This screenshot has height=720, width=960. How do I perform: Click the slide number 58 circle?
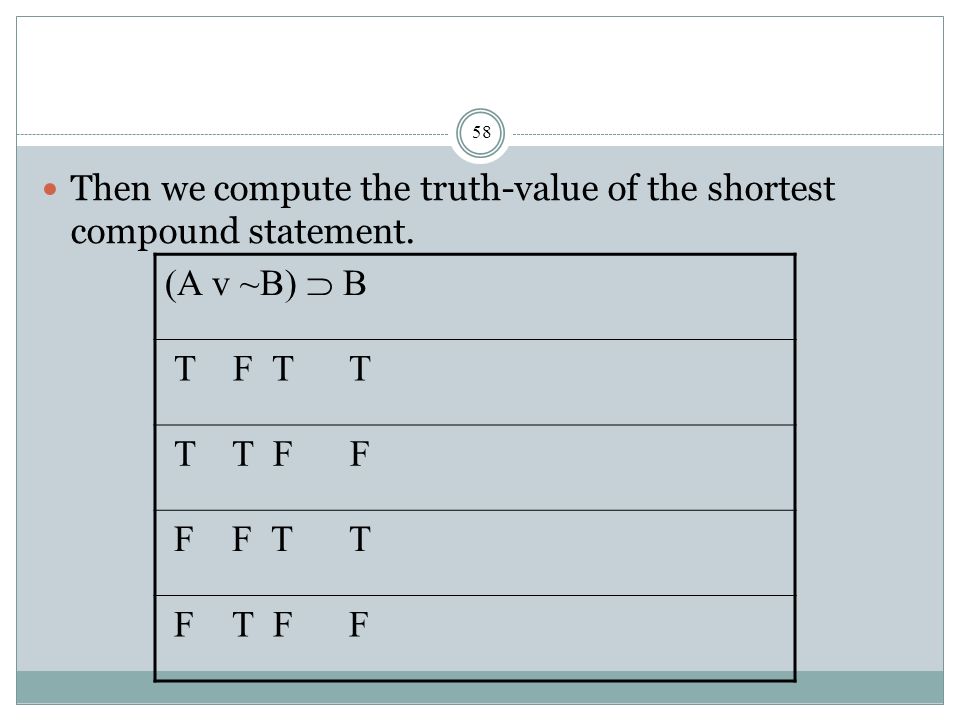point(481,133)
